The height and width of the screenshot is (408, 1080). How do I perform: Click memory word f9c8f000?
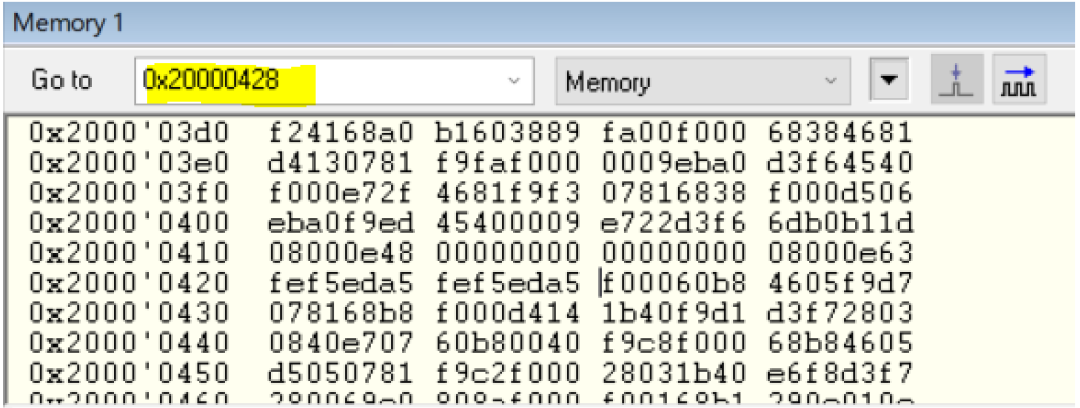point(674,344)
